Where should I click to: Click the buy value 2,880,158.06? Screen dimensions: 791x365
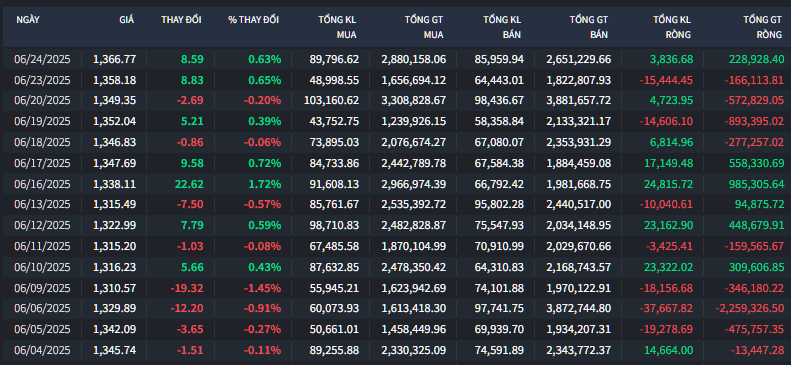click(414, 59)
